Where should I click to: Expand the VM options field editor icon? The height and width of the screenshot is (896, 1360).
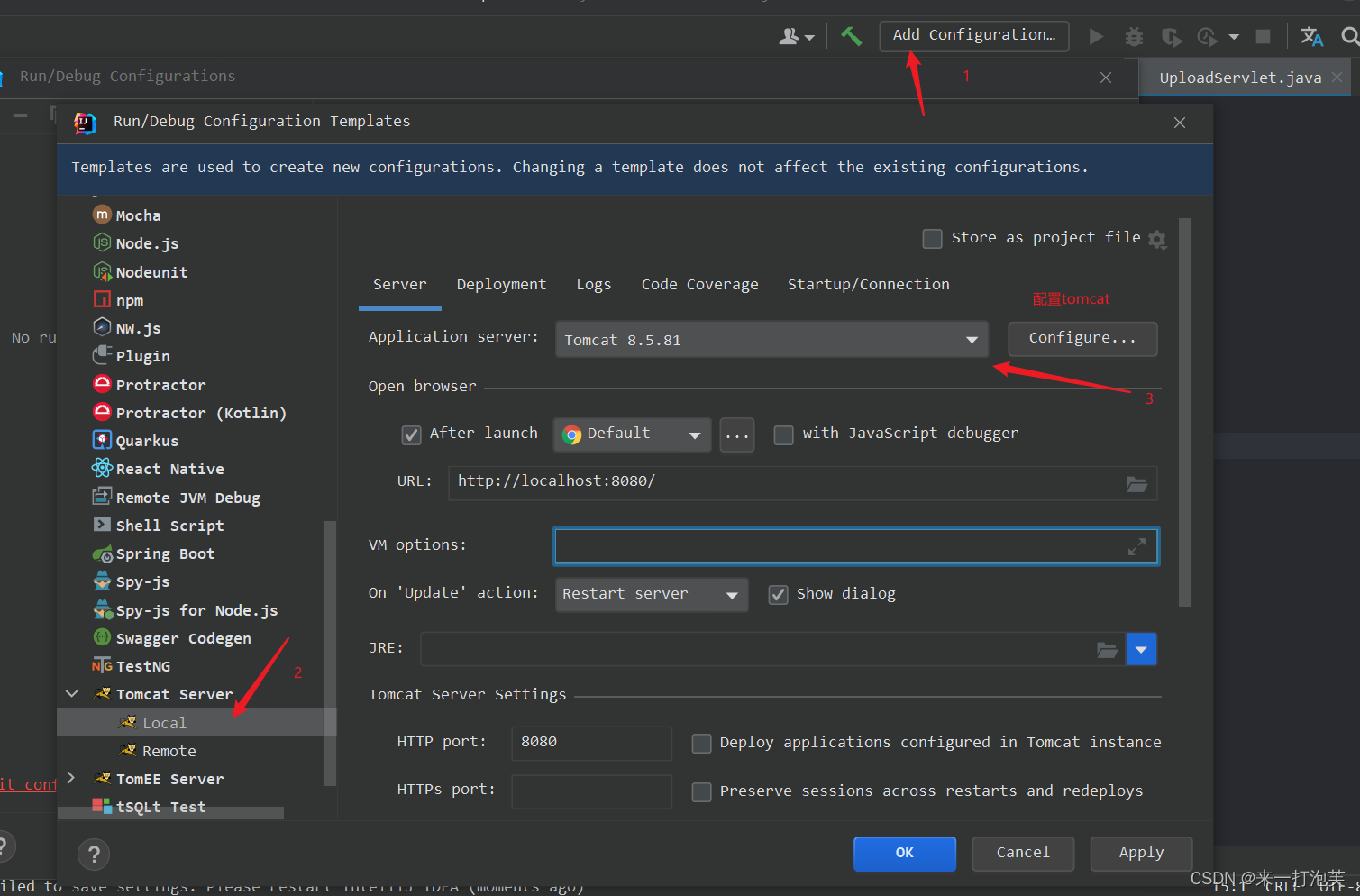pos(1136,546)
